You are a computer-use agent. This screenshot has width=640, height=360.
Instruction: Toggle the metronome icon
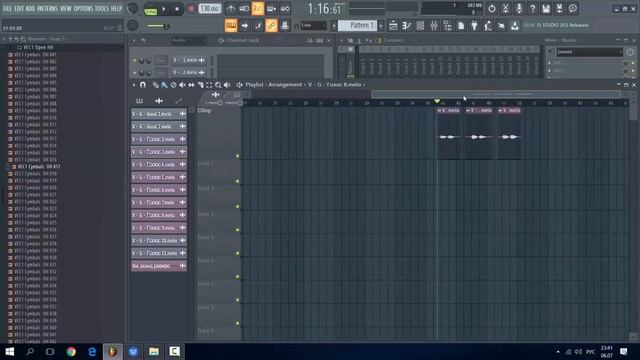point(231,8)
